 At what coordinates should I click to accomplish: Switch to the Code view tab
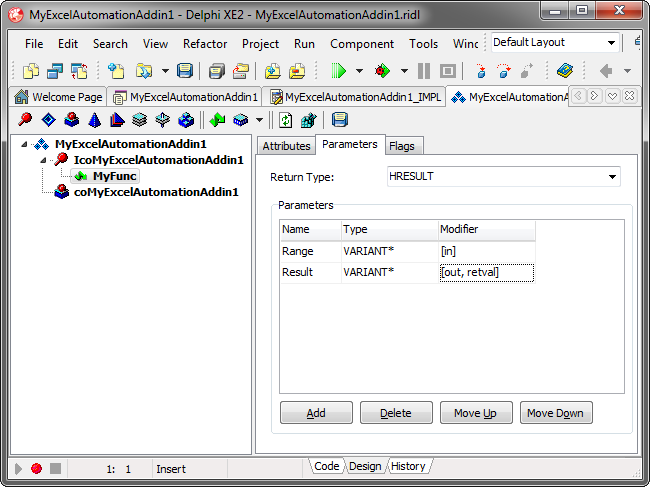pos(327,466)
